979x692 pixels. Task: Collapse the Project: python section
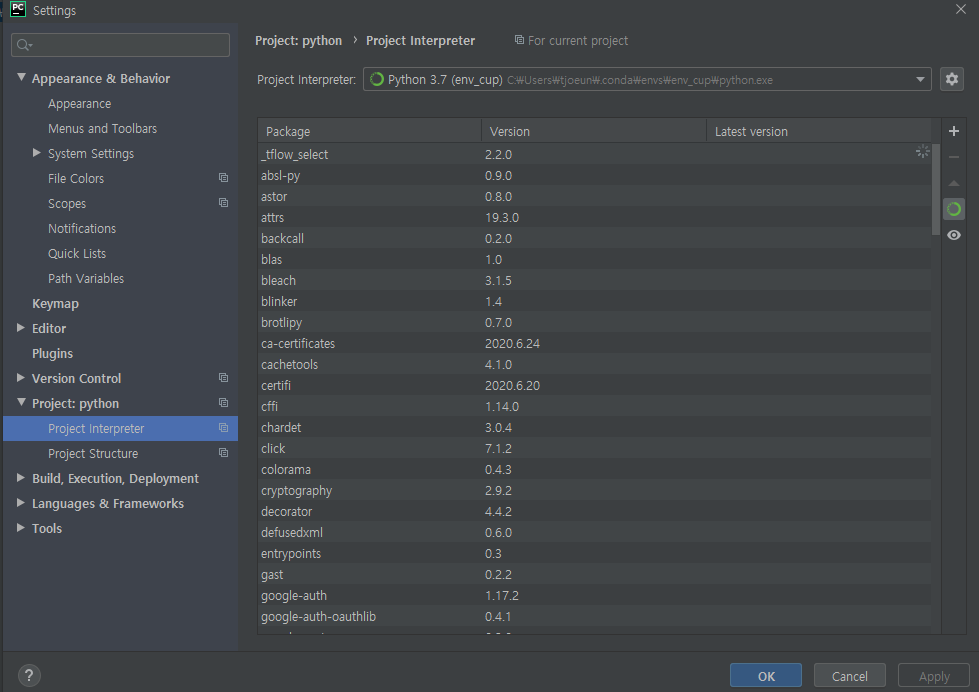coord(21,402)
